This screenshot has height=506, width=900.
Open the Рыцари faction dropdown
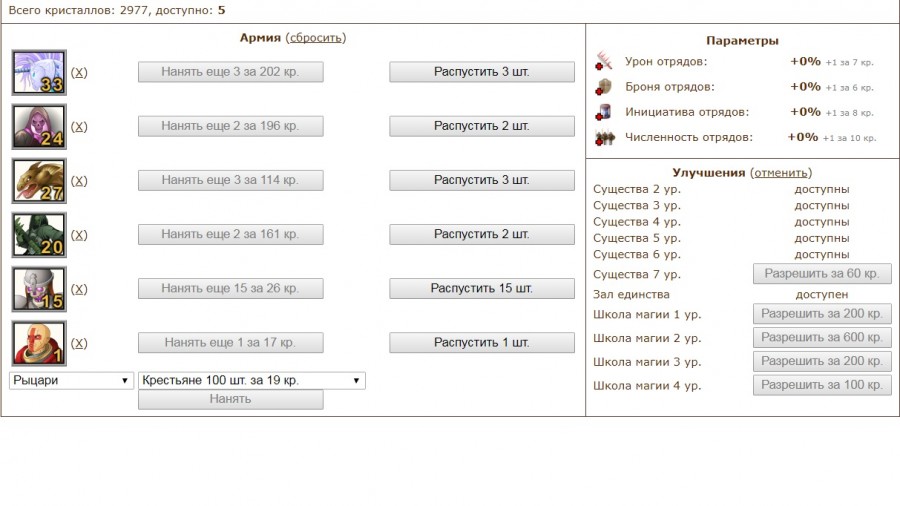click(x=71, y=380)
